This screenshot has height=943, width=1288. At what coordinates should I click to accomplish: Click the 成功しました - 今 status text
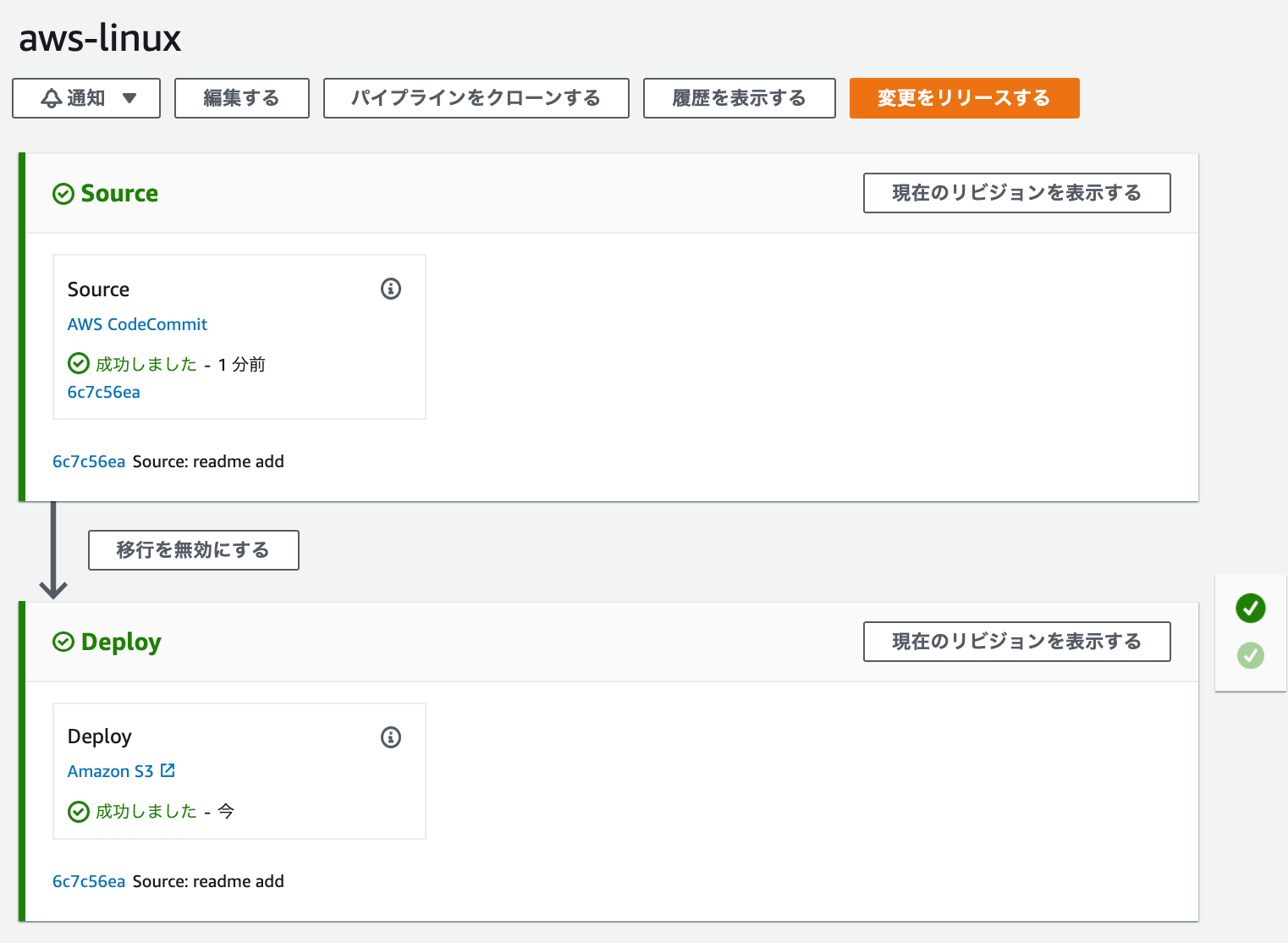pos(165,812)
